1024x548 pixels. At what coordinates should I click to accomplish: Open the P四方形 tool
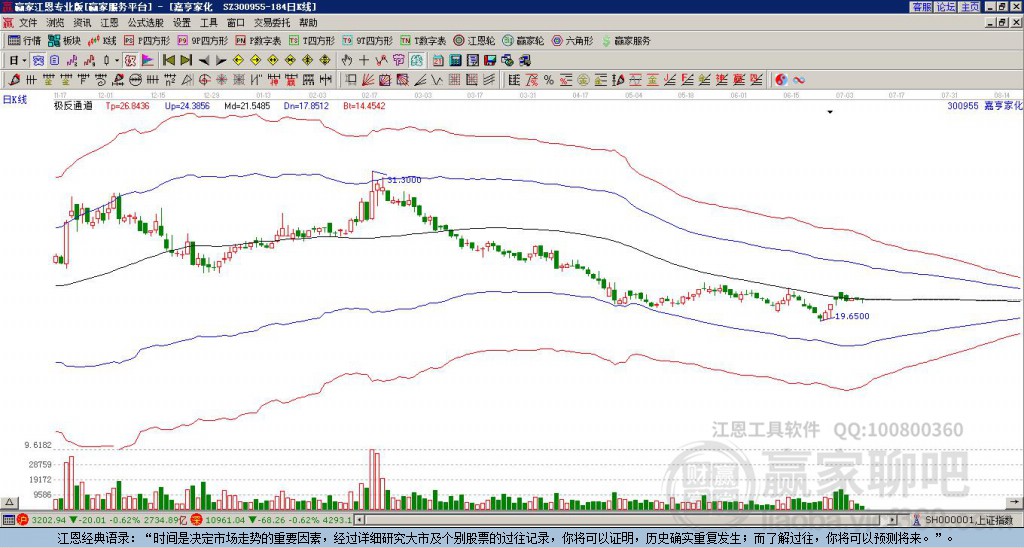147,40
